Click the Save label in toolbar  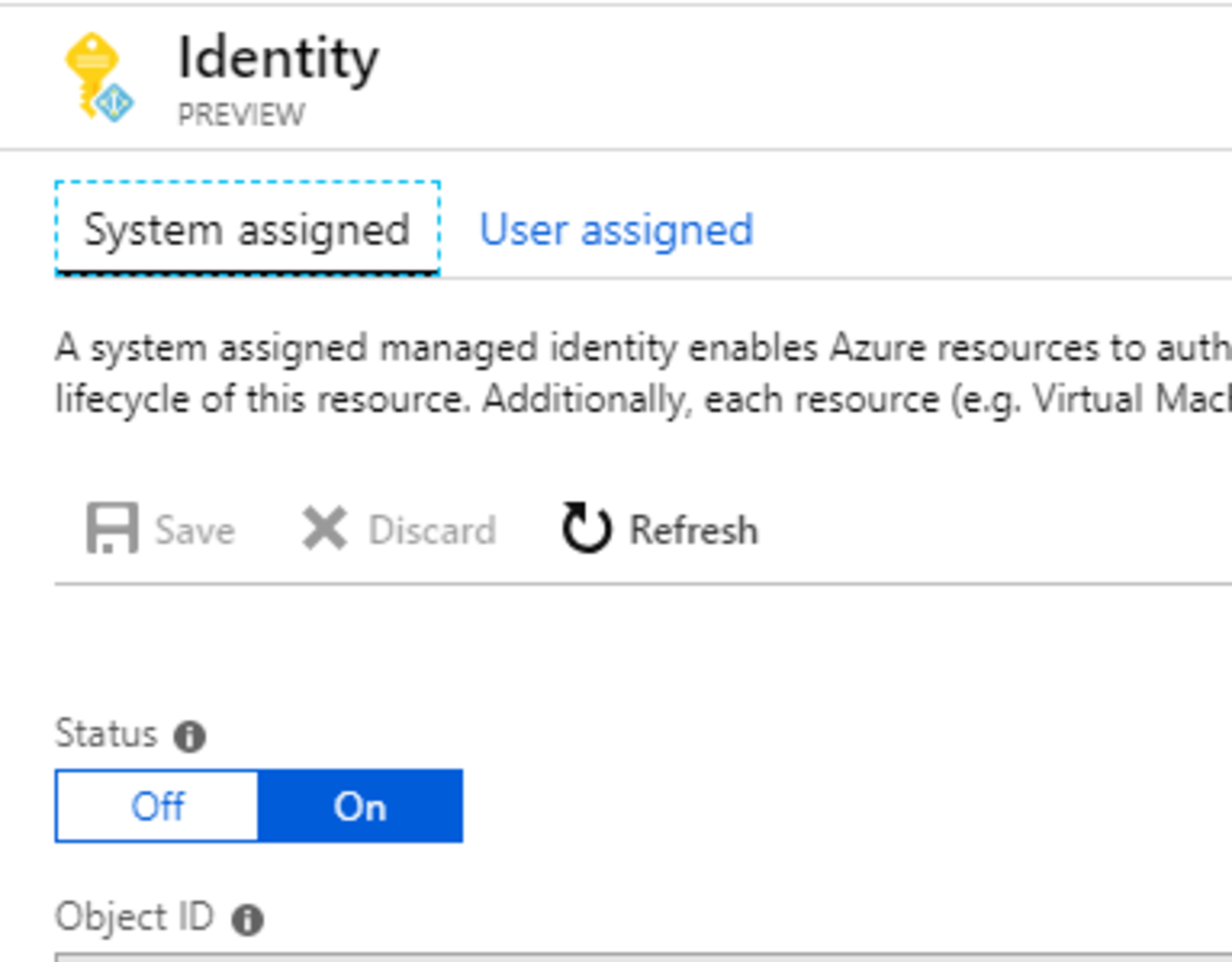pyautogui.click(x=195, y=530)
